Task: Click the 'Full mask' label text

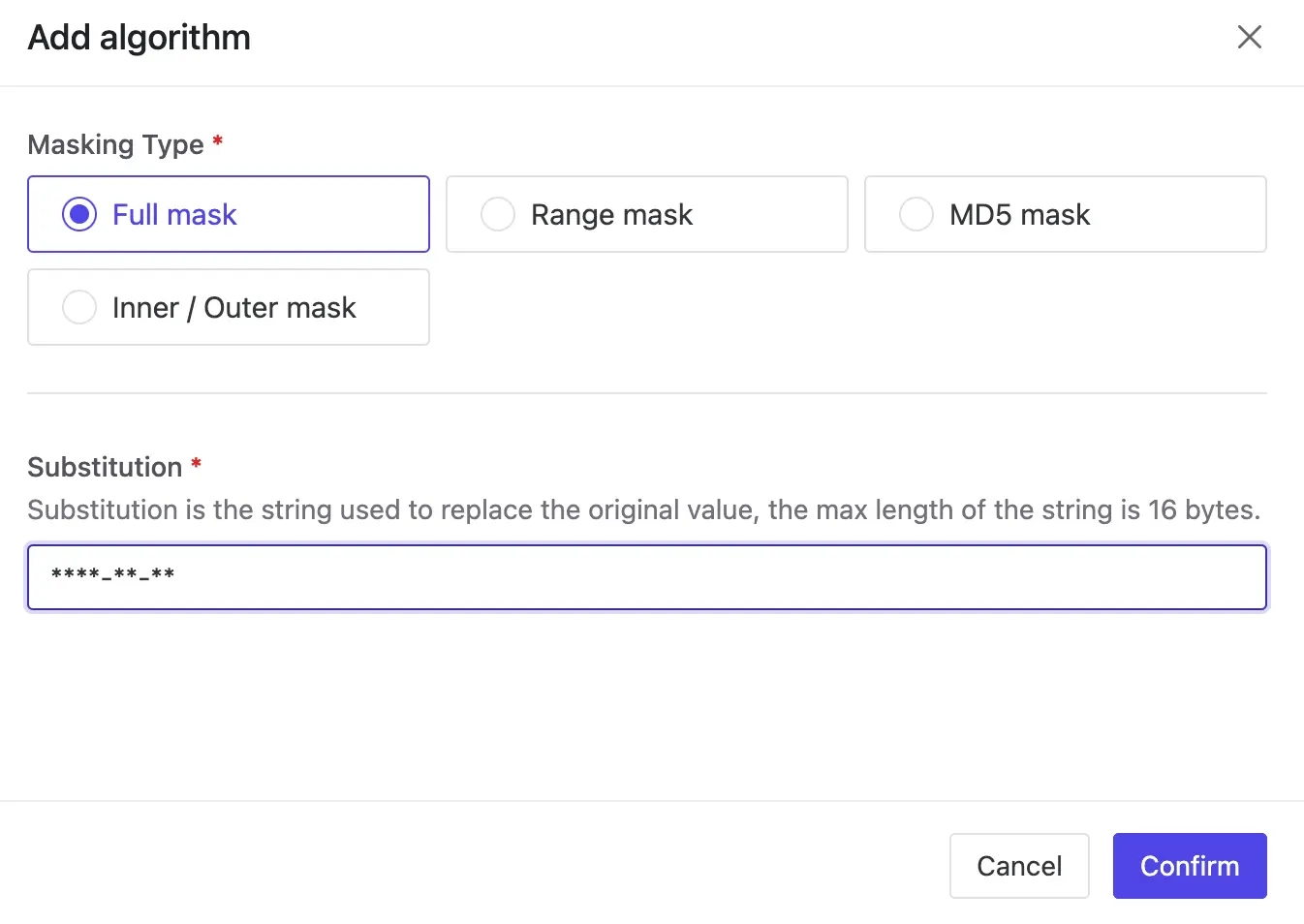Action: click(x=174, y=214)
